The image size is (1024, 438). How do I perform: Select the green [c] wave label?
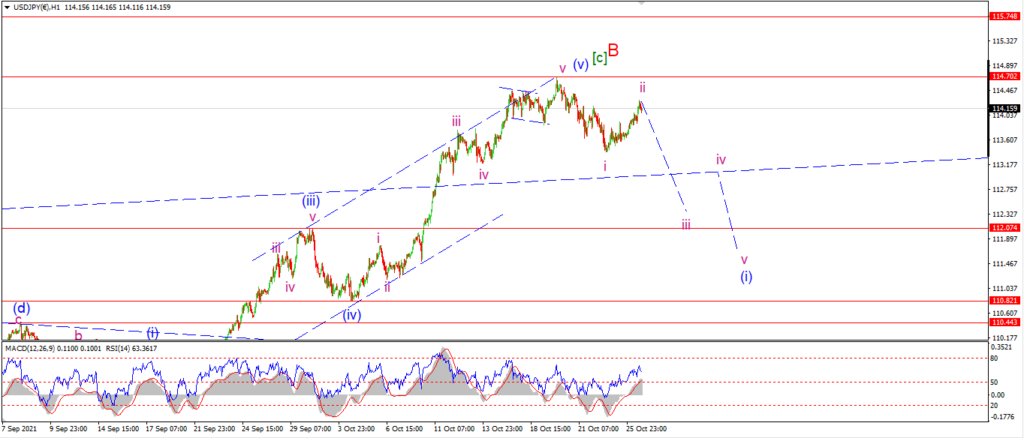click(x=600, y=58)
